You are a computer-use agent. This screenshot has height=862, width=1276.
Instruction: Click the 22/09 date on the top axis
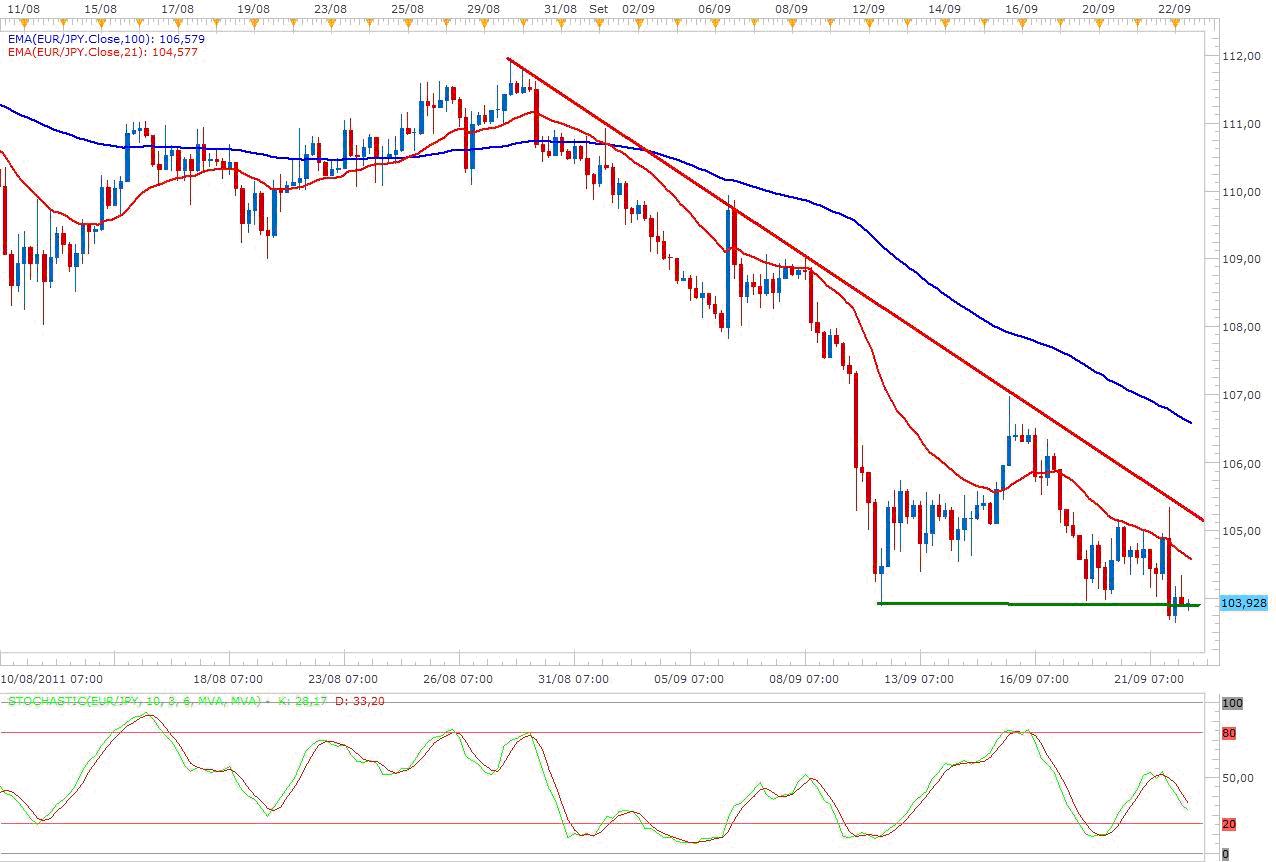(1175, 7)
